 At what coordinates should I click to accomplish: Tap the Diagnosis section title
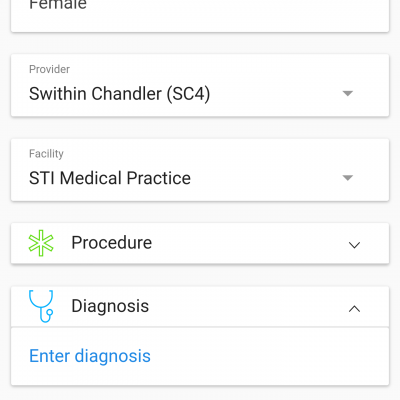110,306
